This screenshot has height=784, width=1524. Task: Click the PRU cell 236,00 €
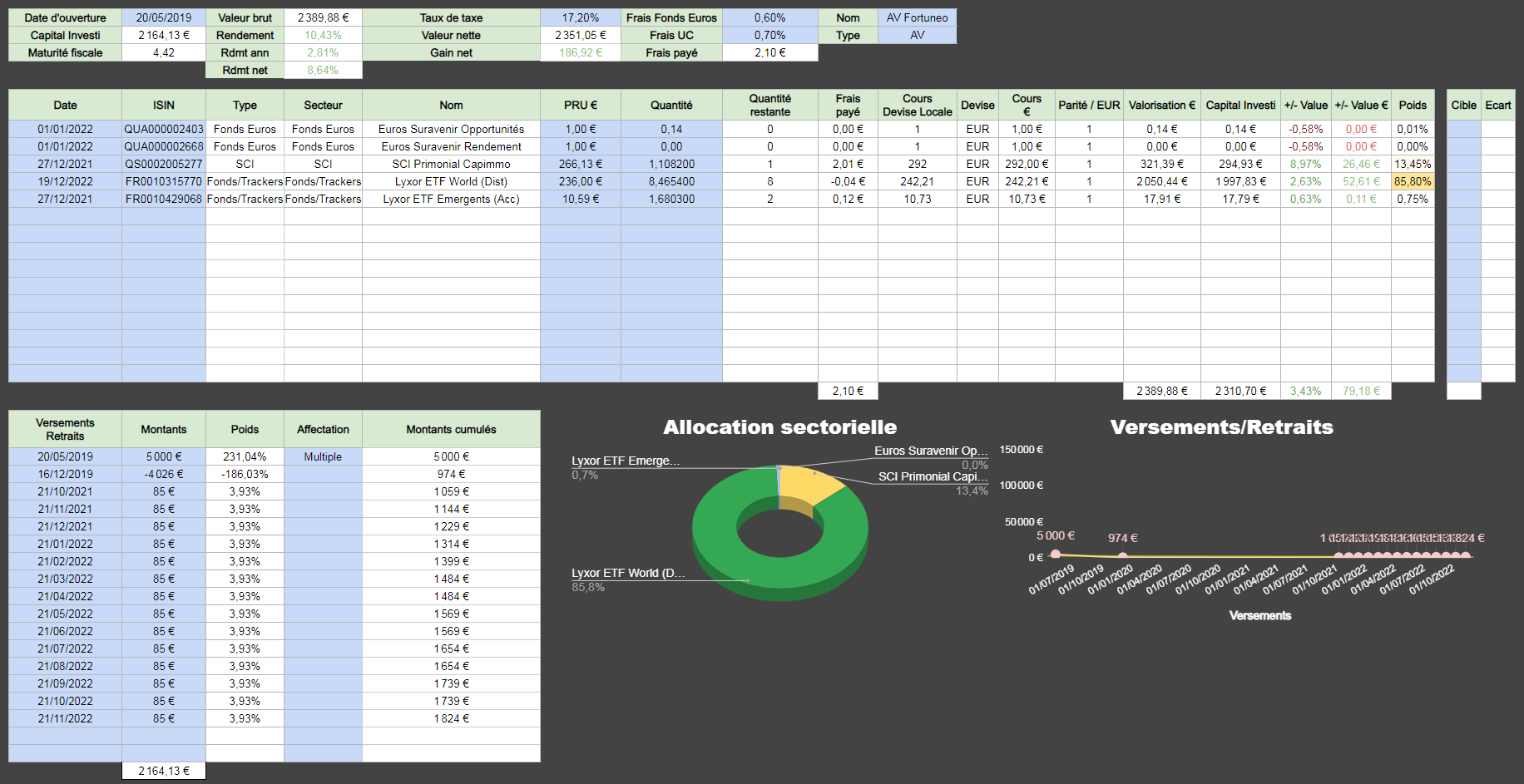point(581,181)
